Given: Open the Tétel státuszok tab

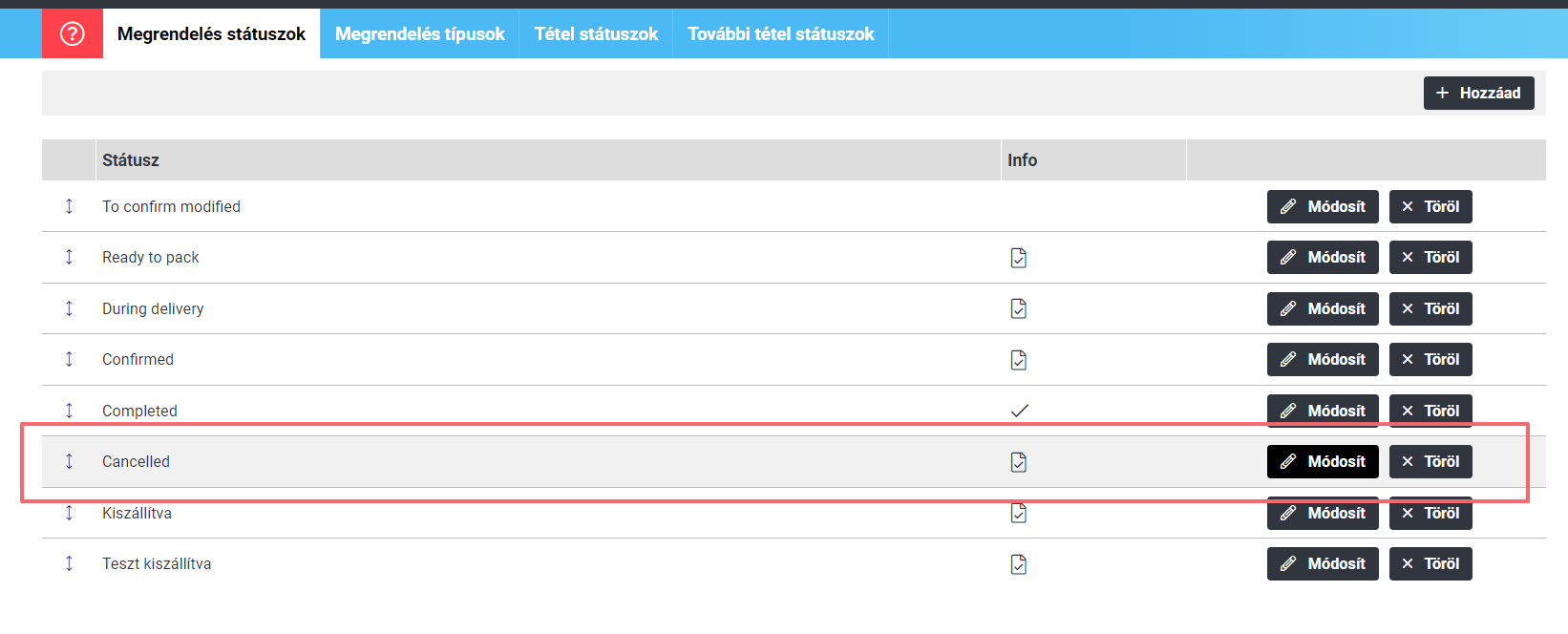Looking at the screenshot, I should click(596, 33).
